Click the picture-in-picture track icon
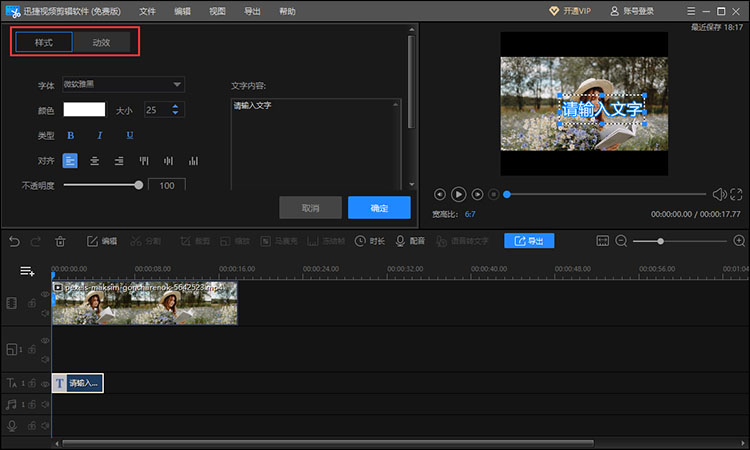 tap(12, 349)
